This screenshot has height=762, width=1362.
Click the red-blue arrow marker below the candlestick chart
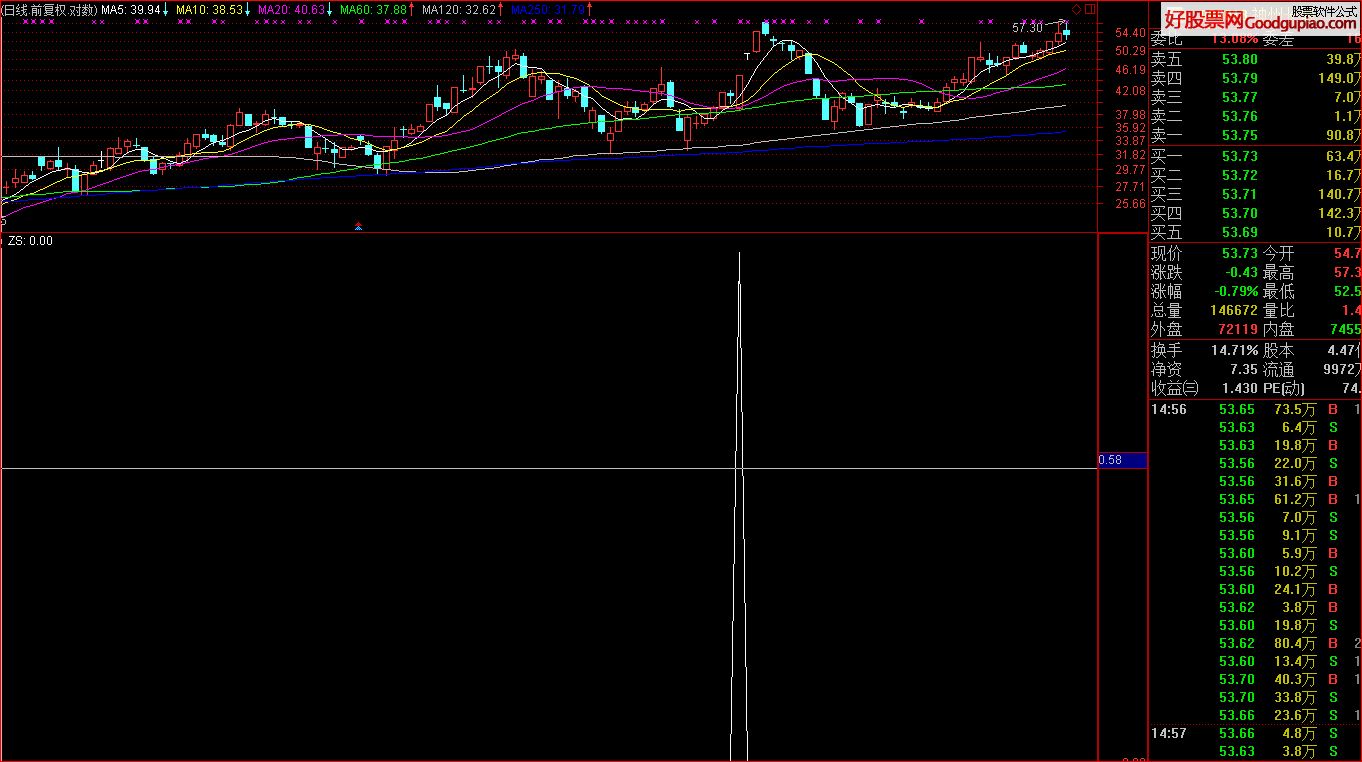tap(359, 227)
